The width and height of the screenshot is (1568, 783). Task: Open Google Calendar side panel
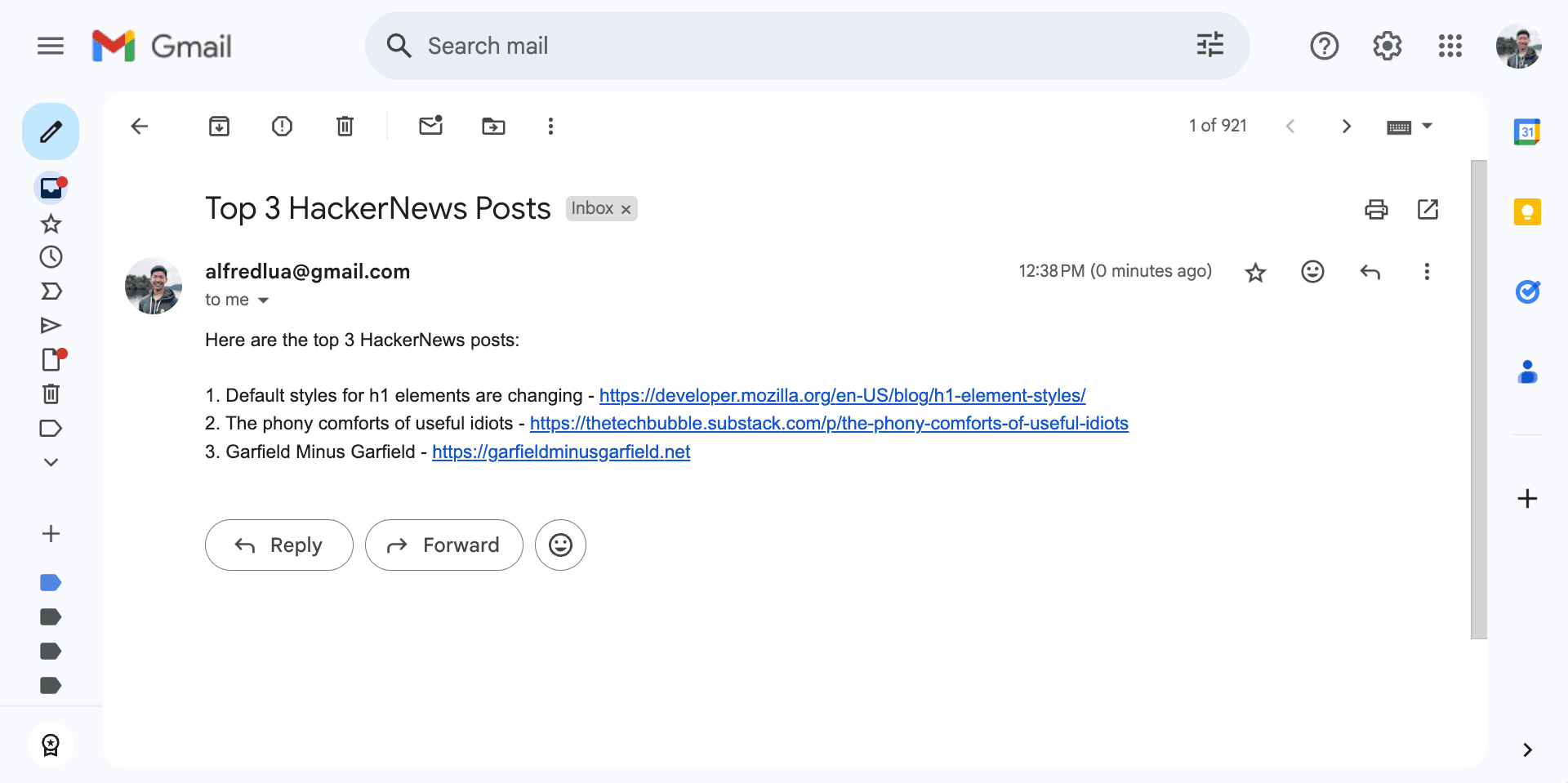click(x=1527, y=131)
